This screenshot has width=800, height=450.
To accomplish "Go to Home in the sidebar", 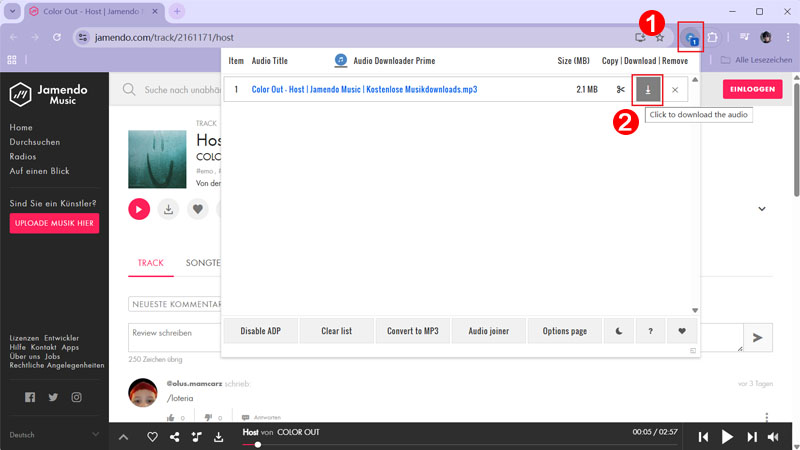I will (21, 128).
